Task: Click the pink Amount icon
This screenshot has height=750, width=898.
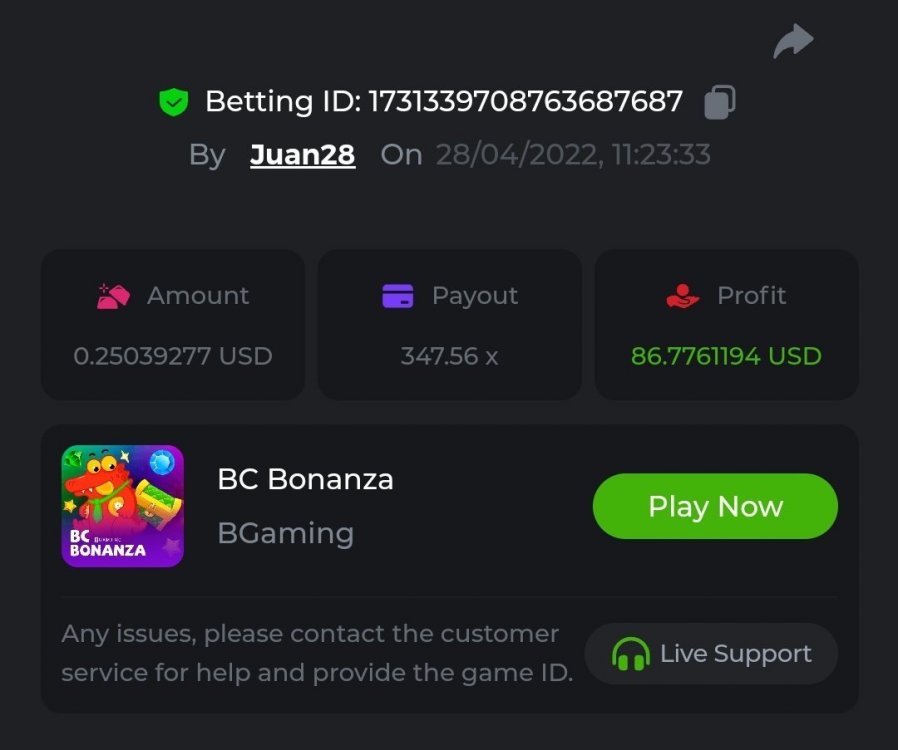Action: pyautogui.click(x=113, y=296)
